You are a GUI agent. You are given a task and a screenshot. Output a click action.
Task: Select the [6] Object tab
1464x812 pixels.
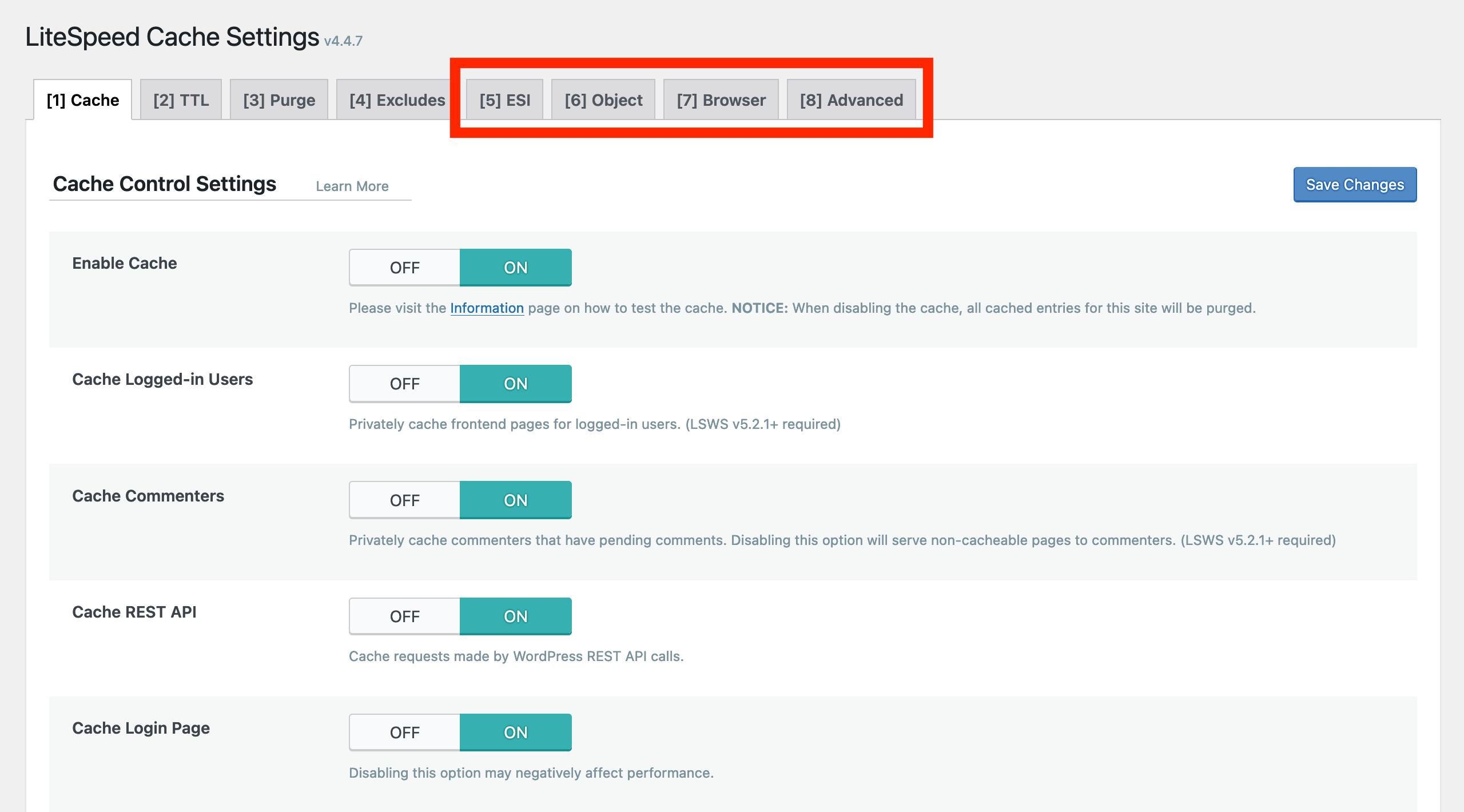click(x=603, y=100)
